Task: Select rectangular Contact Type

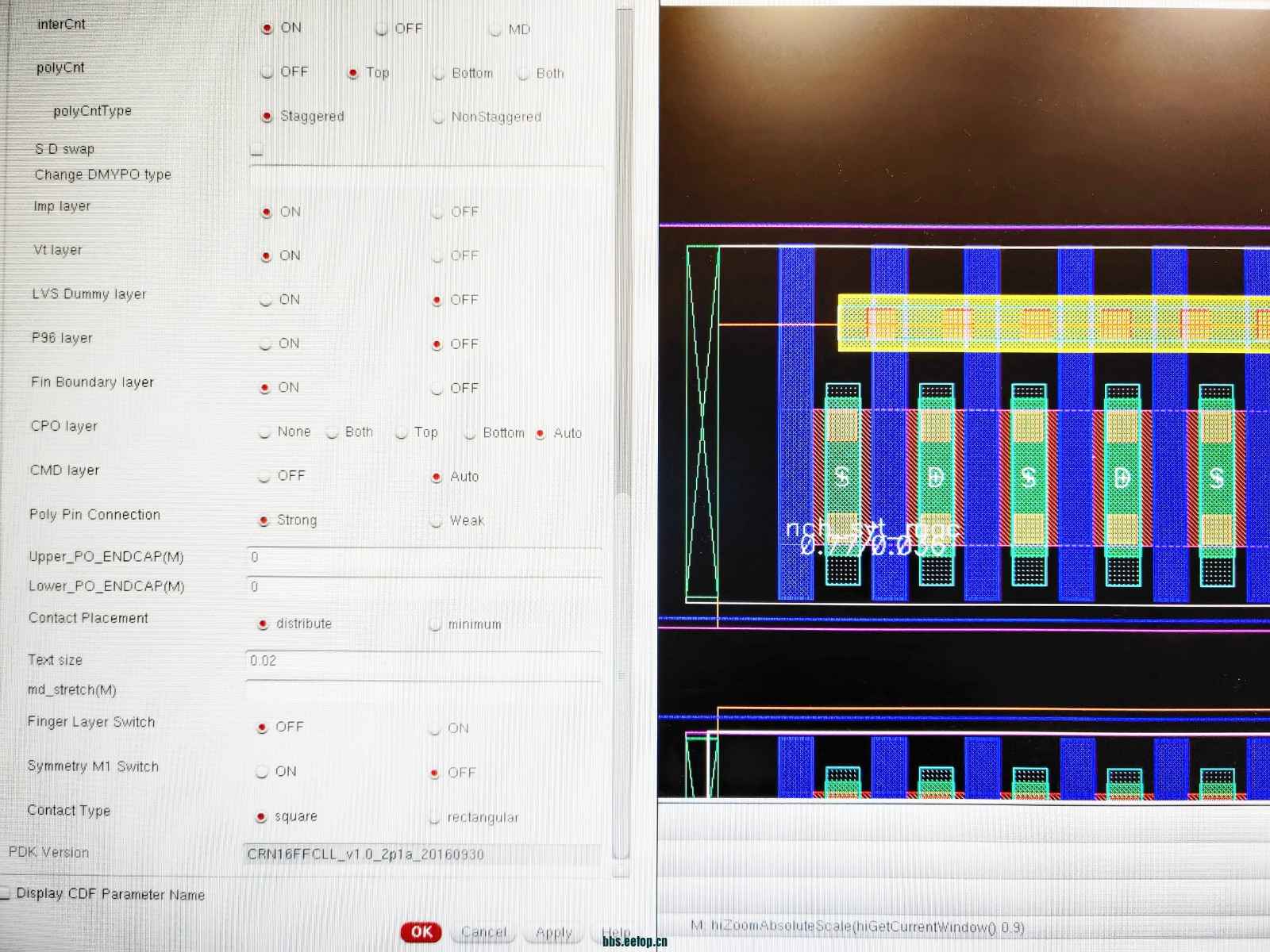Action: [434, 818]
